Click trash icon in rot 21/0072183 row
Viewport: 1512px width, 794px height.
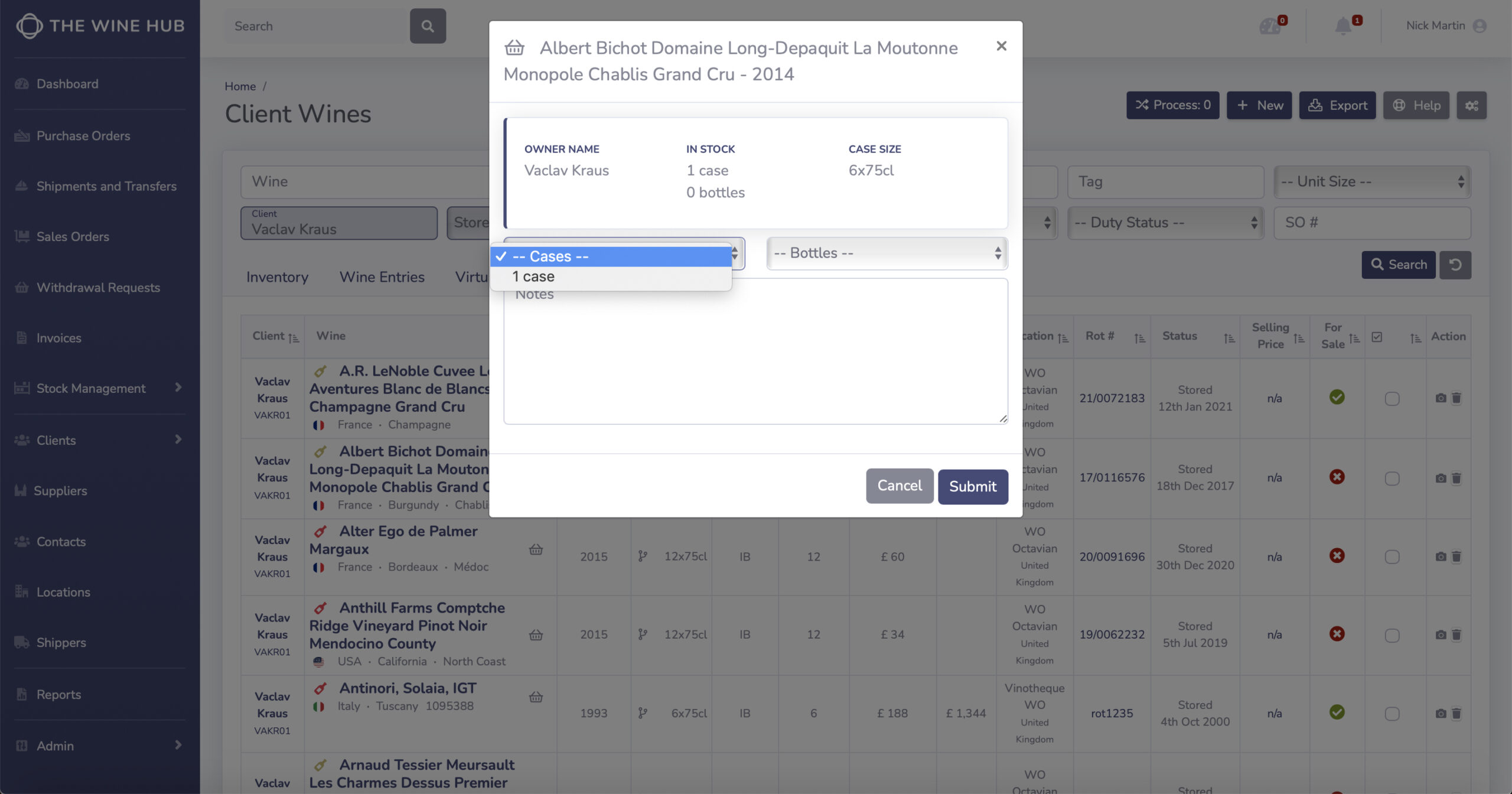[x=1456, y=398]
